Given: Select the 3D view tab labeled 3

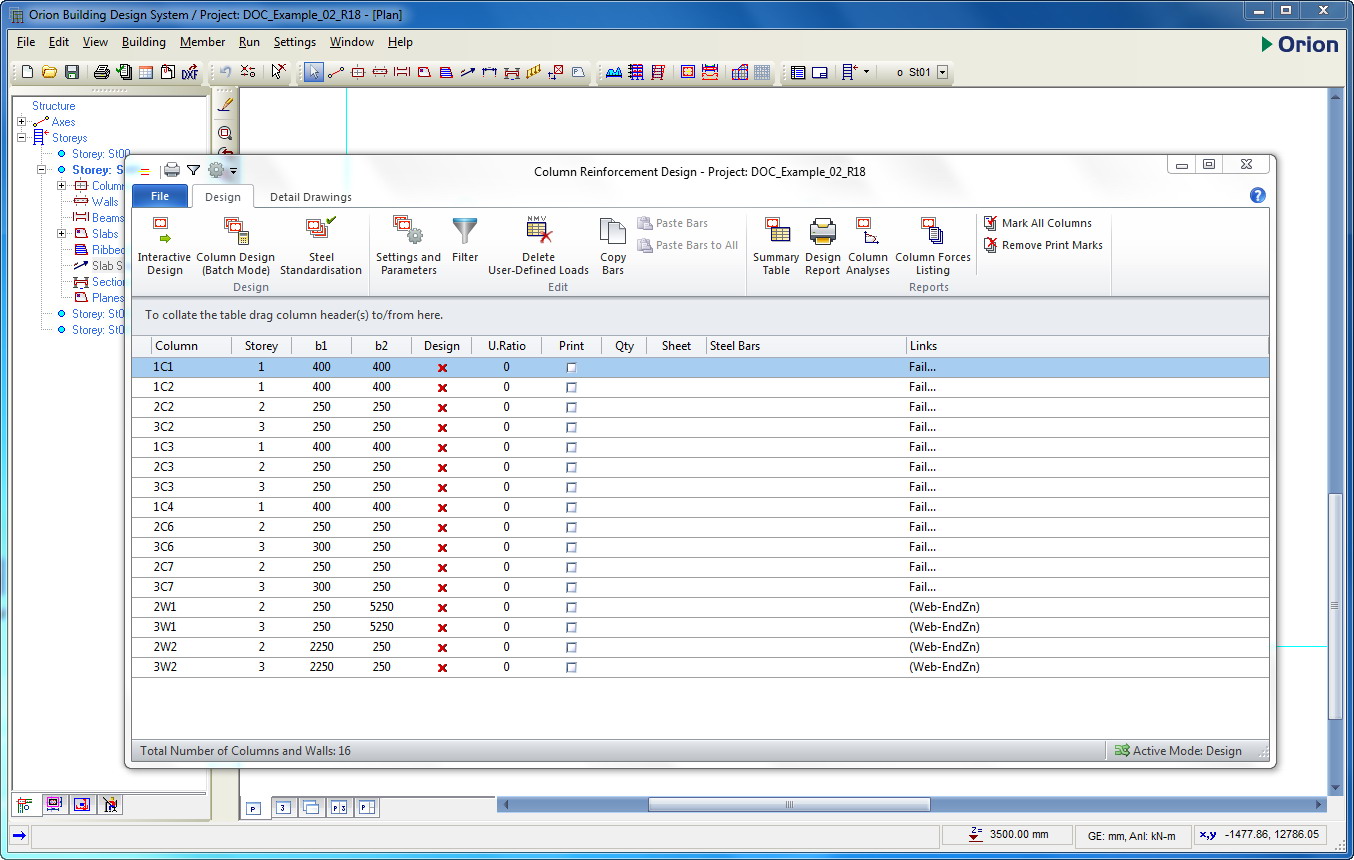Looking at the screenshot, I should click(x=283, y=807).
